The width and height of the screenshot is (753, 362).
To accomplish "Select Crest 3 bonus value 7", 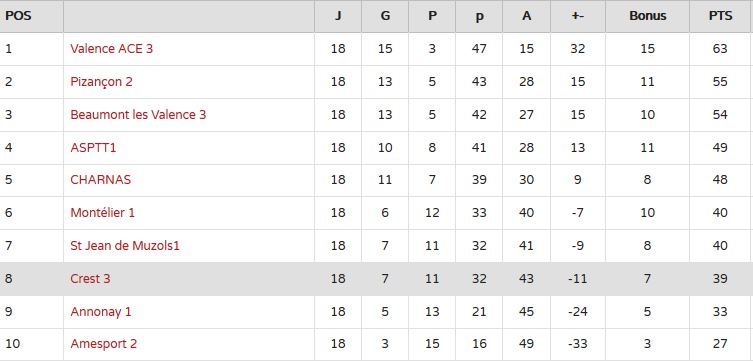I will pos(647,279).
